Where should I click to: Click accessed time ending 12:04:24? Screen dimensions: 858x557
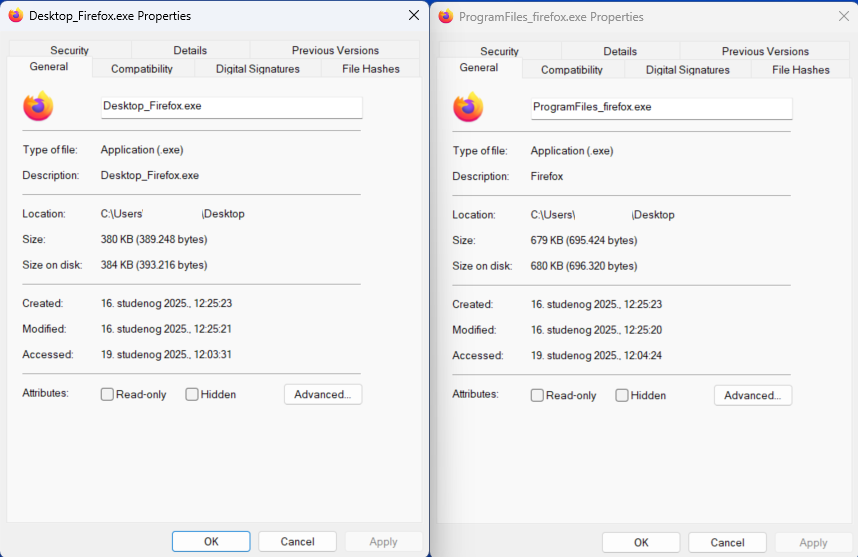click(x=596, y=356)
